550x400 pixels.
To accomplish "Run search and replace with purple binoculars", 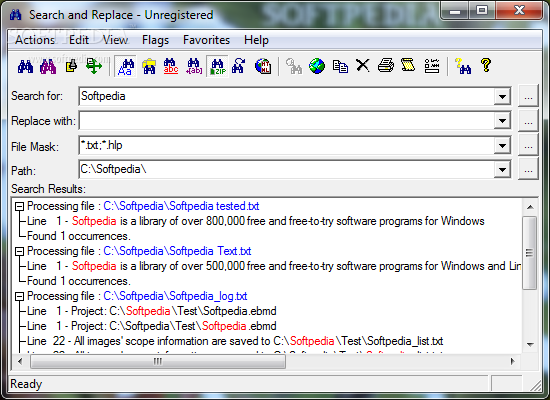I will [x=48, y=66].
